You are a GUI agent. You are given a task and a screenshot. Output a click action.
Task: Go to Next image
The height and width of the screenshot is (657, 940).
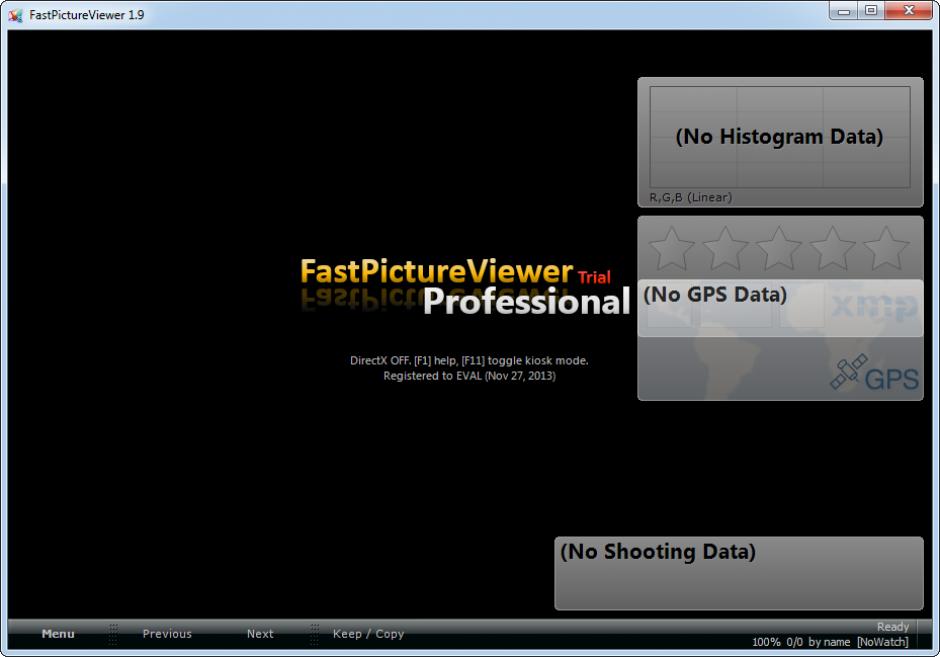coord(260,634)
